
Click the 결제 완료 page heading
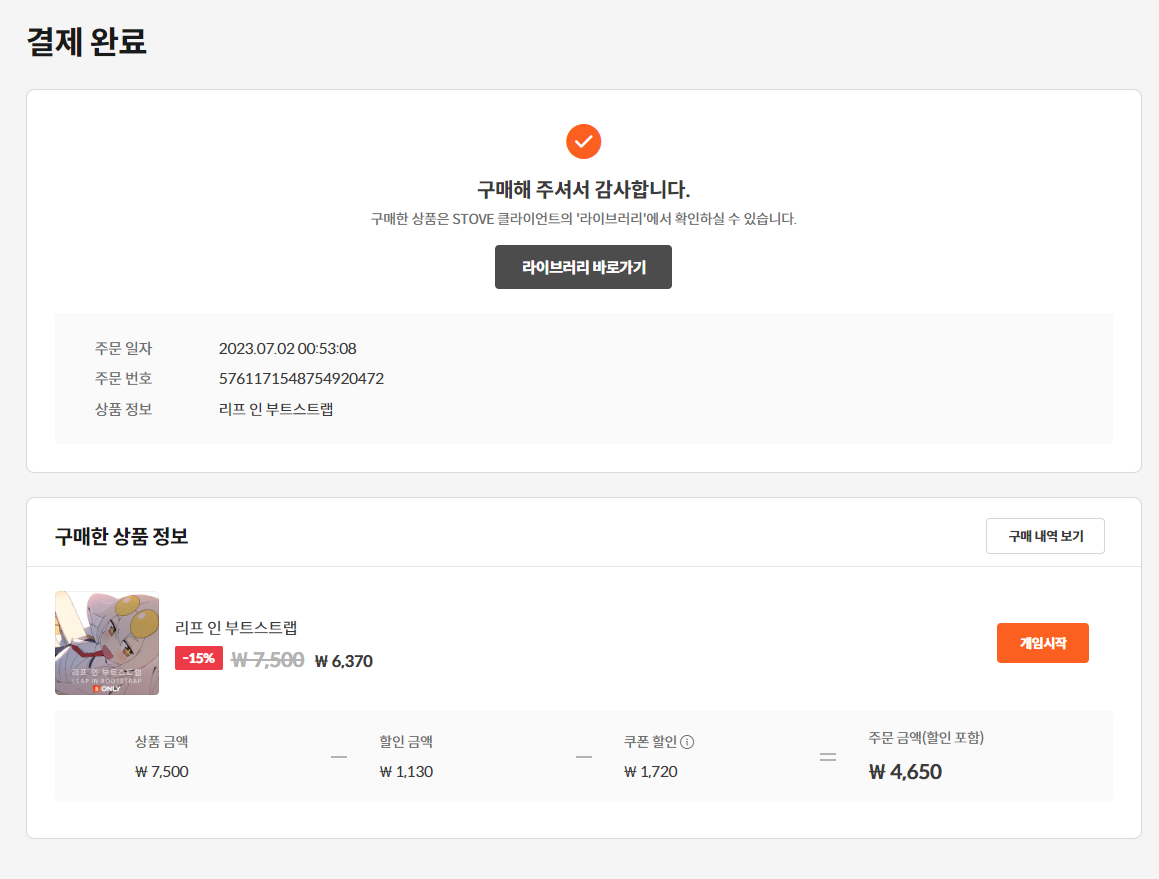87,42
